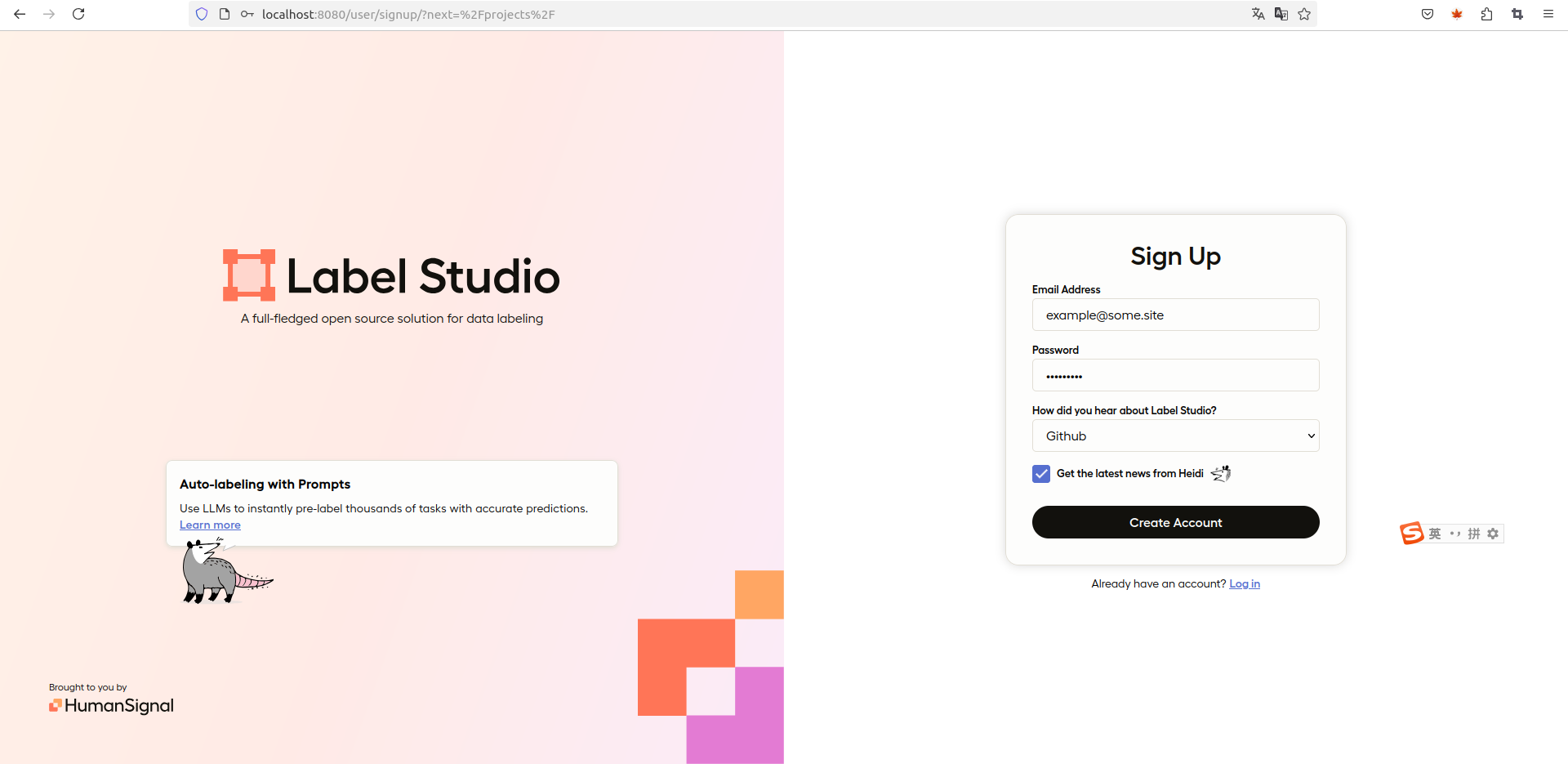The height and width of the screenshot is (764, 1568).
Task: Click the HumanSignal logo
Action: point(111,705)
